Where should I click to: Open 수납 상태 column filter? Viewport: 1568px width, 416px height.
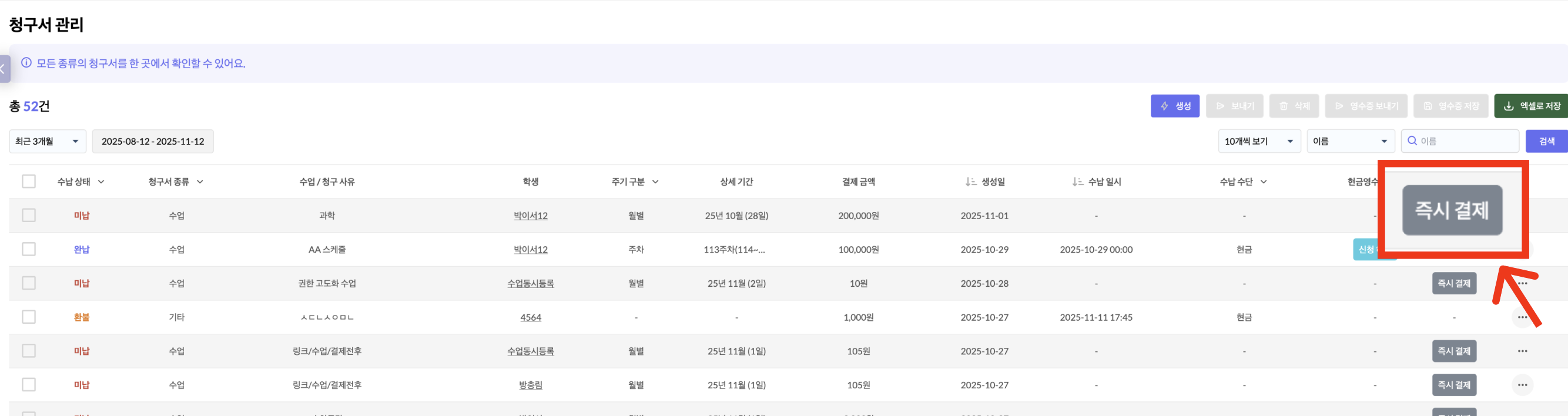[101, 182]
